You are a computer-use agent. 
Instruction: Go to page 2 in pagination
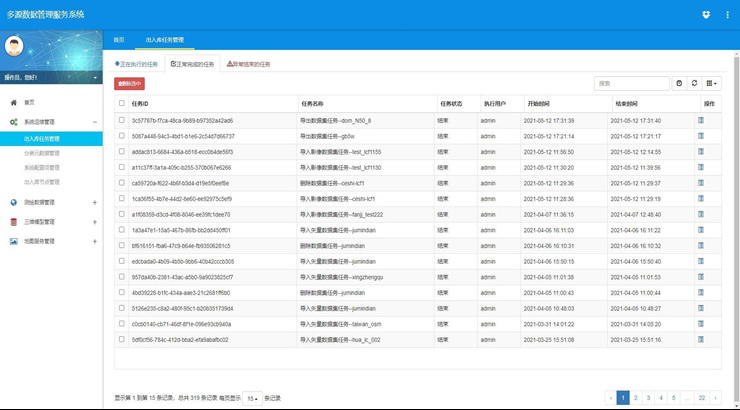(635, 398)
